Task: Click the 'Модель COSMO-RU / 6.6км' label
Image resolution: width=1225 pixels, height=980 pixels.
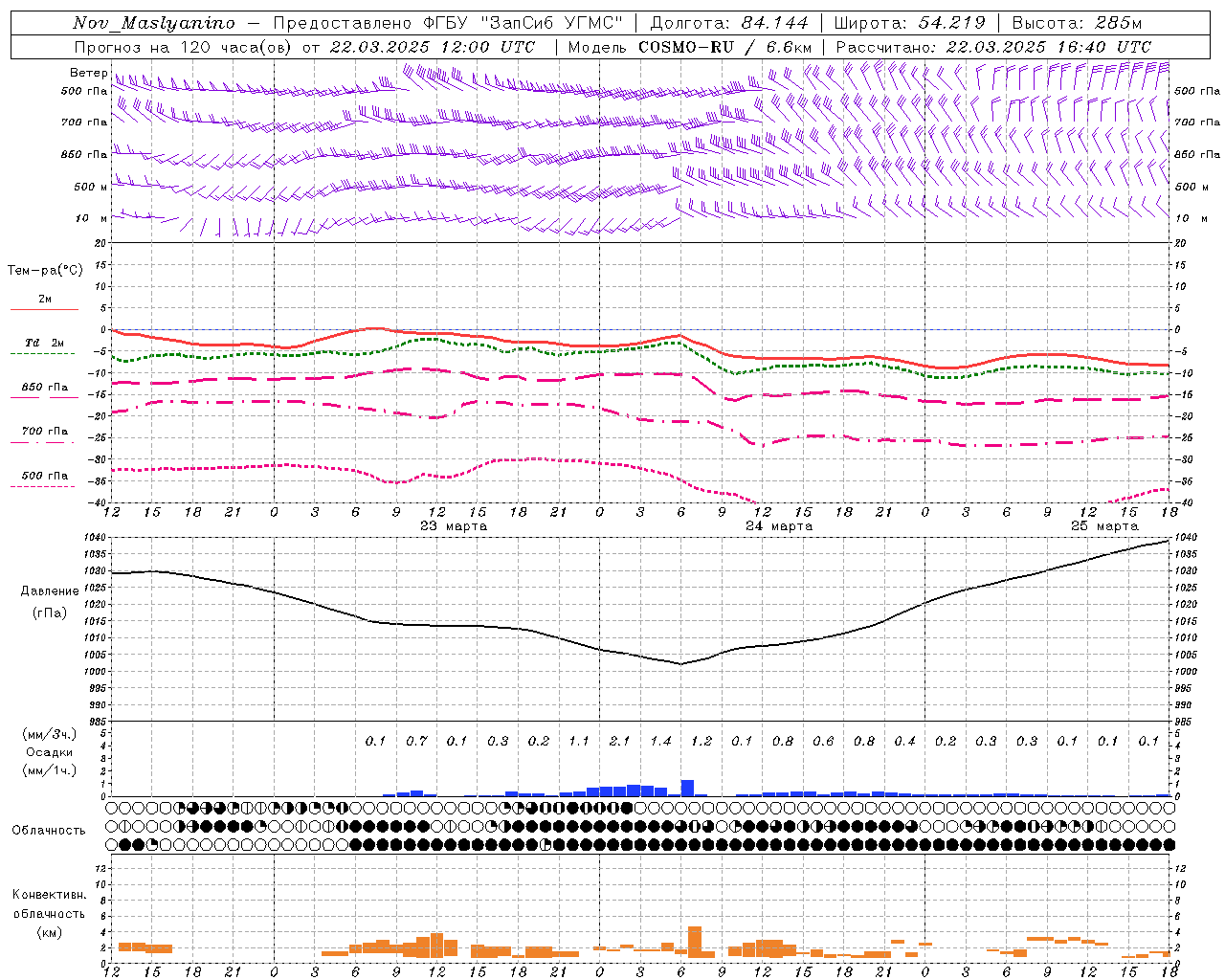Action: point(690,46)
